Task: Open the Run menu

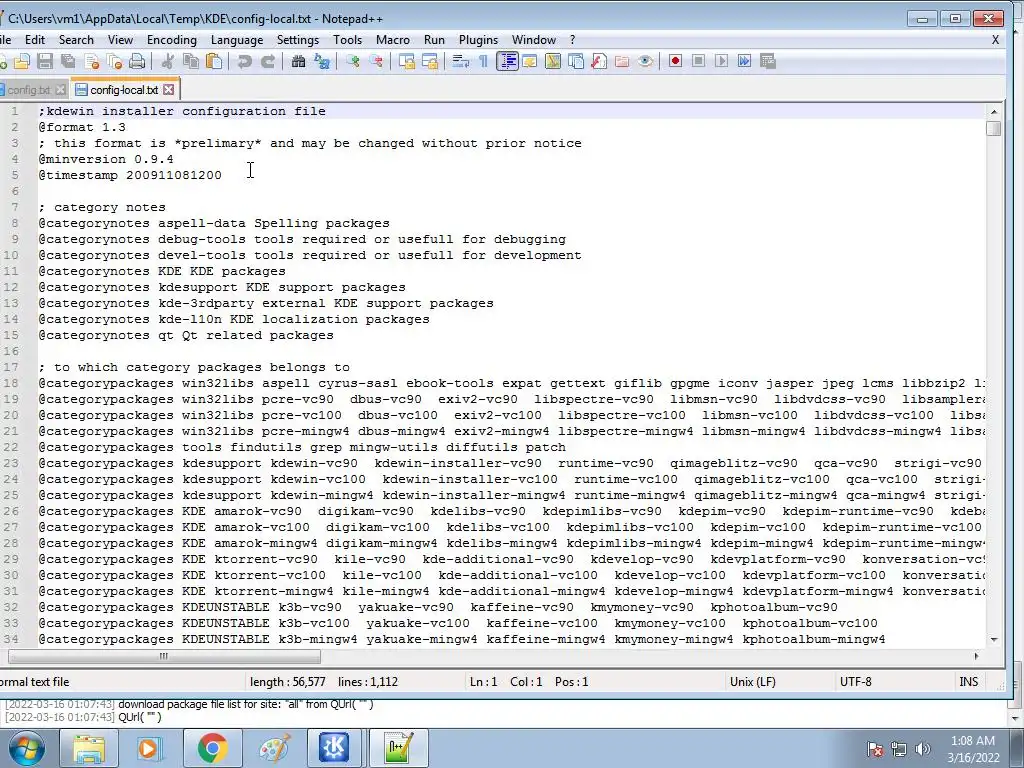Action: pyautogui.click(x=434, y=40)
